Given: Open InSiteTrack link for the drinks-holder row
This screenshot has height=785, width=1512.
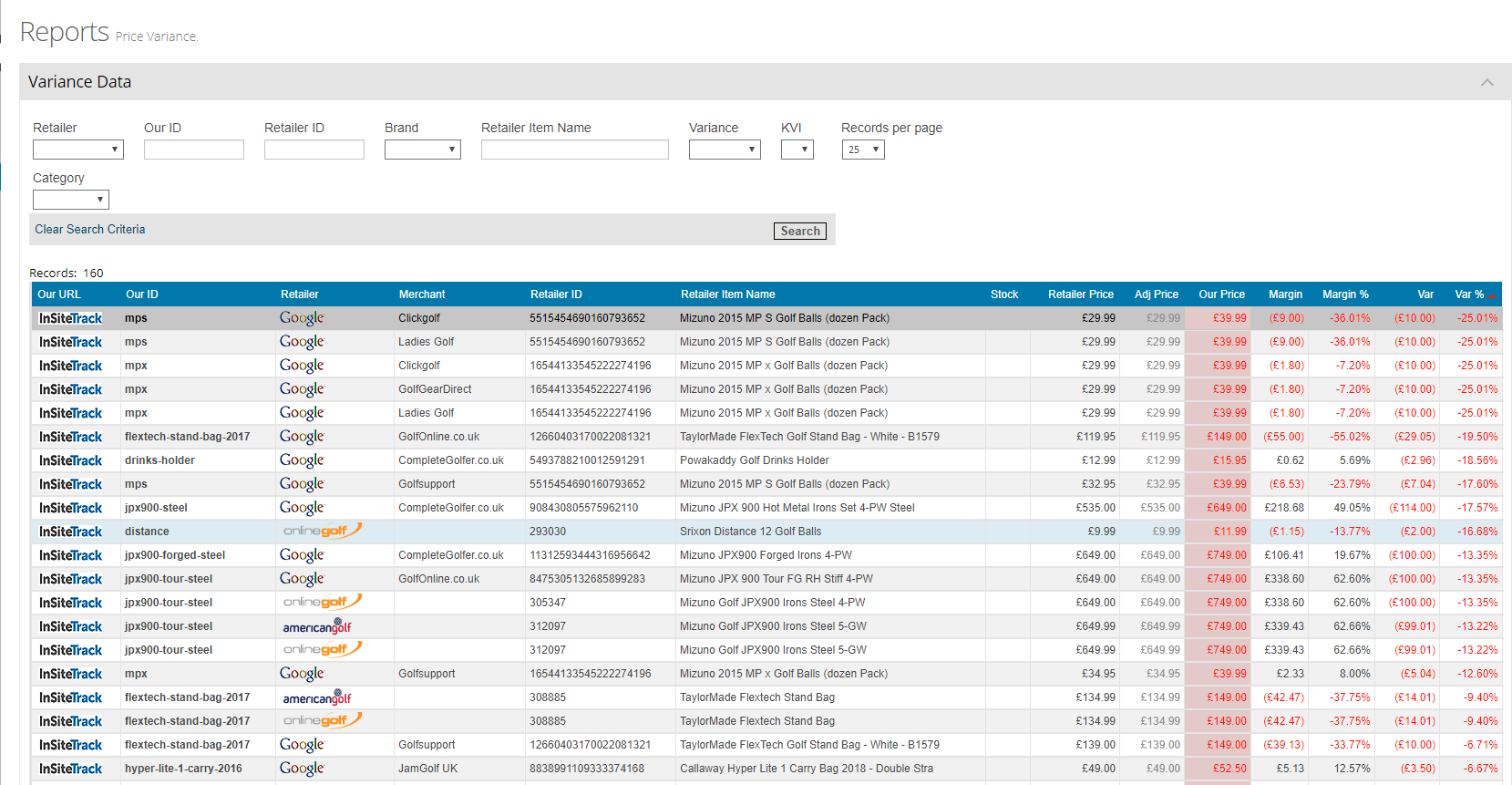Looking at the screenshot, I should tap(70, 460).
